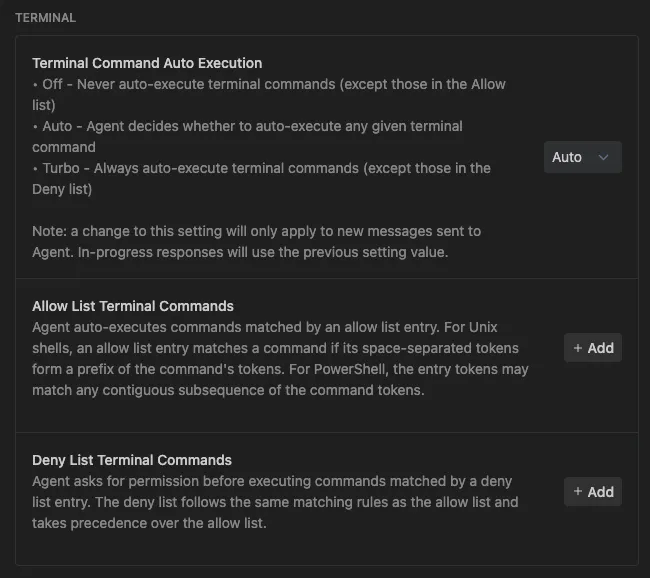Viewport: 650px width, 578px height.
Task: Open the Auto execution mode dropdown
Action: tap(582, 157)
